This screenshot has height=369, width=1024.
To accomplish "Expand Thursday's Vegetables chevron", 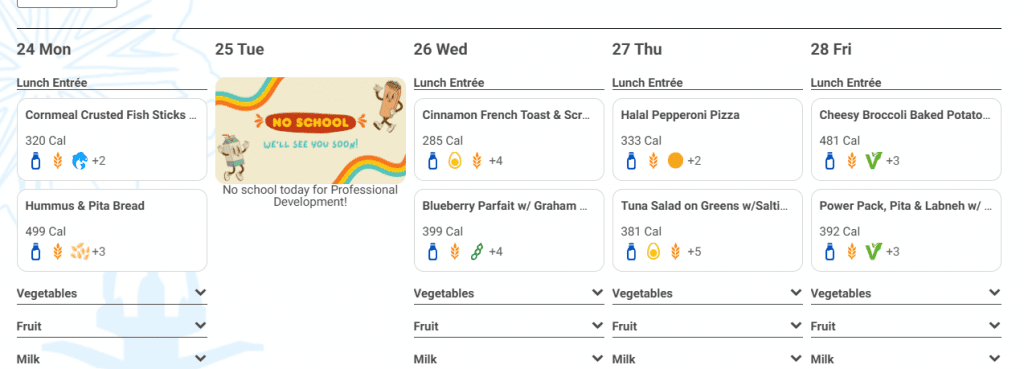I will (x=796, y=293).
